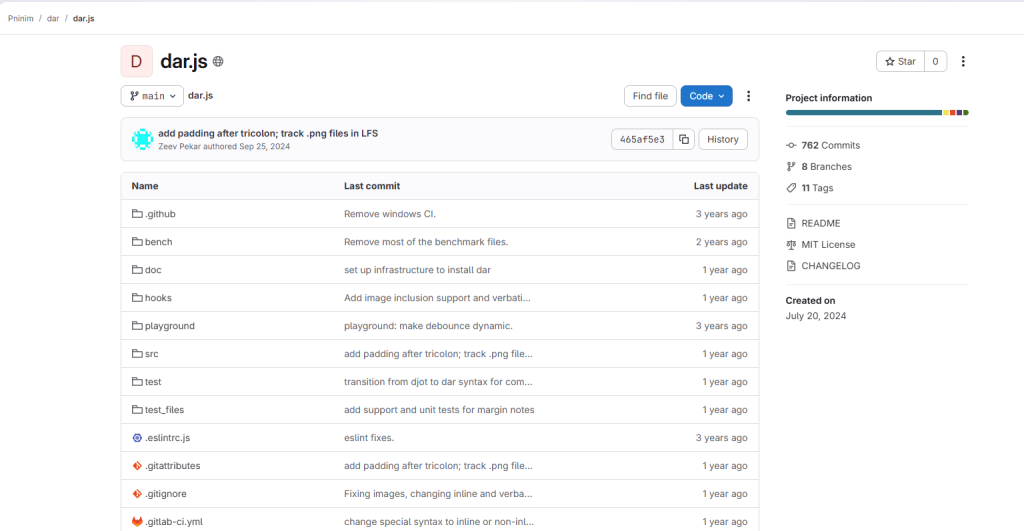Go to Pninim in breadcrumb
1024x531 pixels.
21,19
